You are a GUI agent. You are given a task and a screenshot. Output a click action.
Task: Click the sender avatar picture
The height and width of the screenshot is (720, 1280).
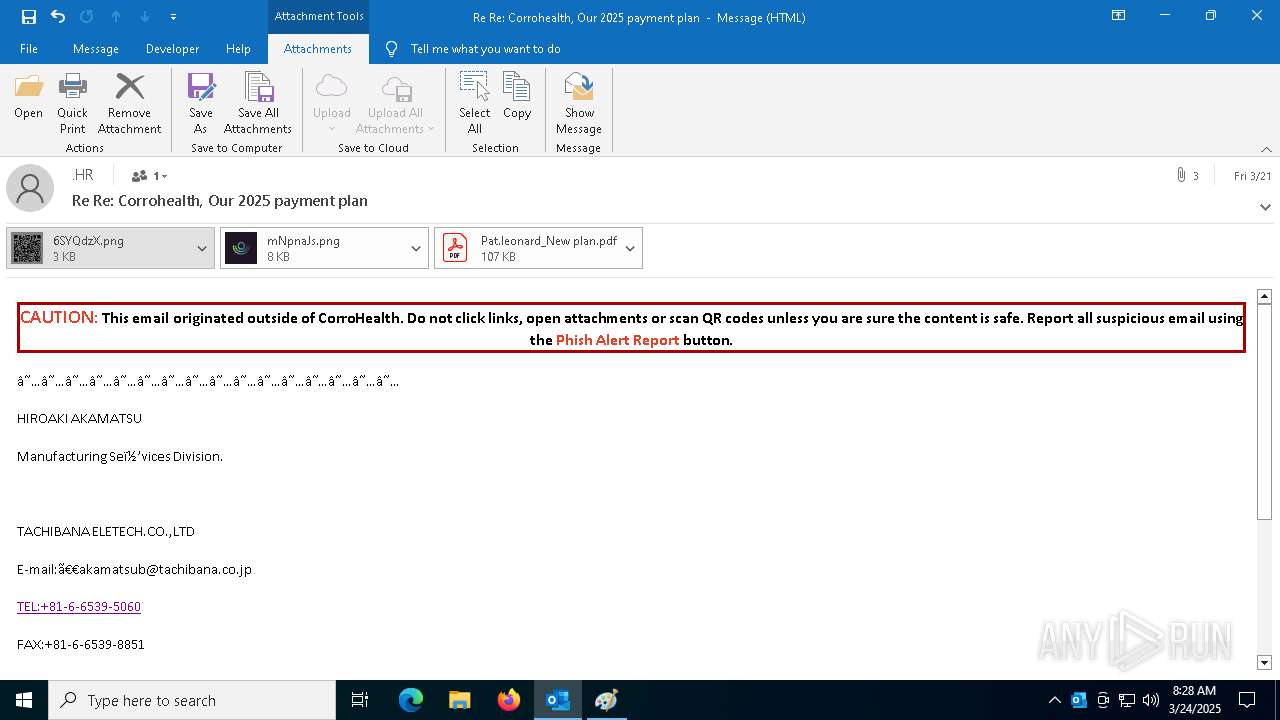tap(30, 188)
